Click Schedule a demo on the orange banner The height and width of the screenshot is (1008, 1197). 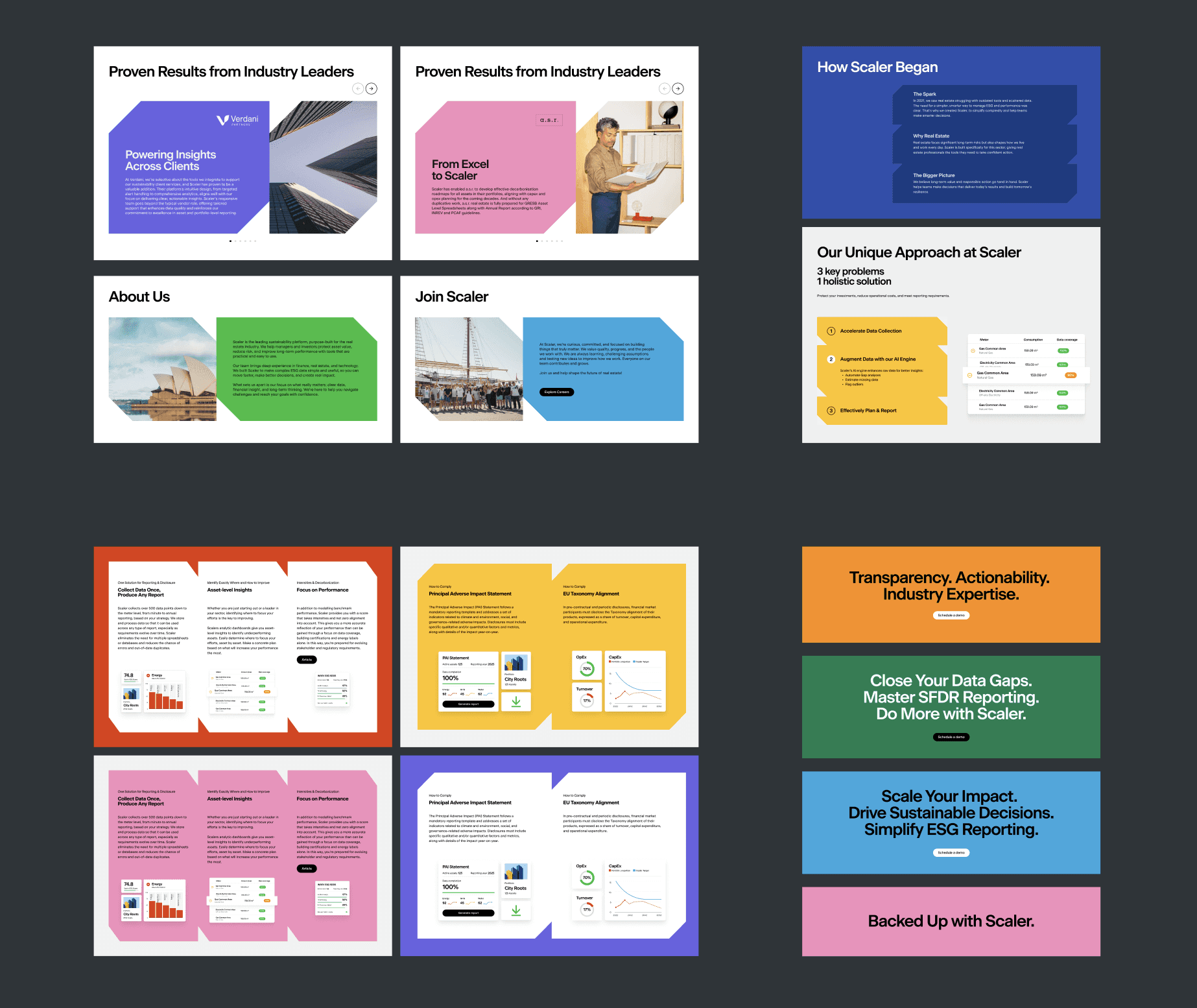(951, 615)
